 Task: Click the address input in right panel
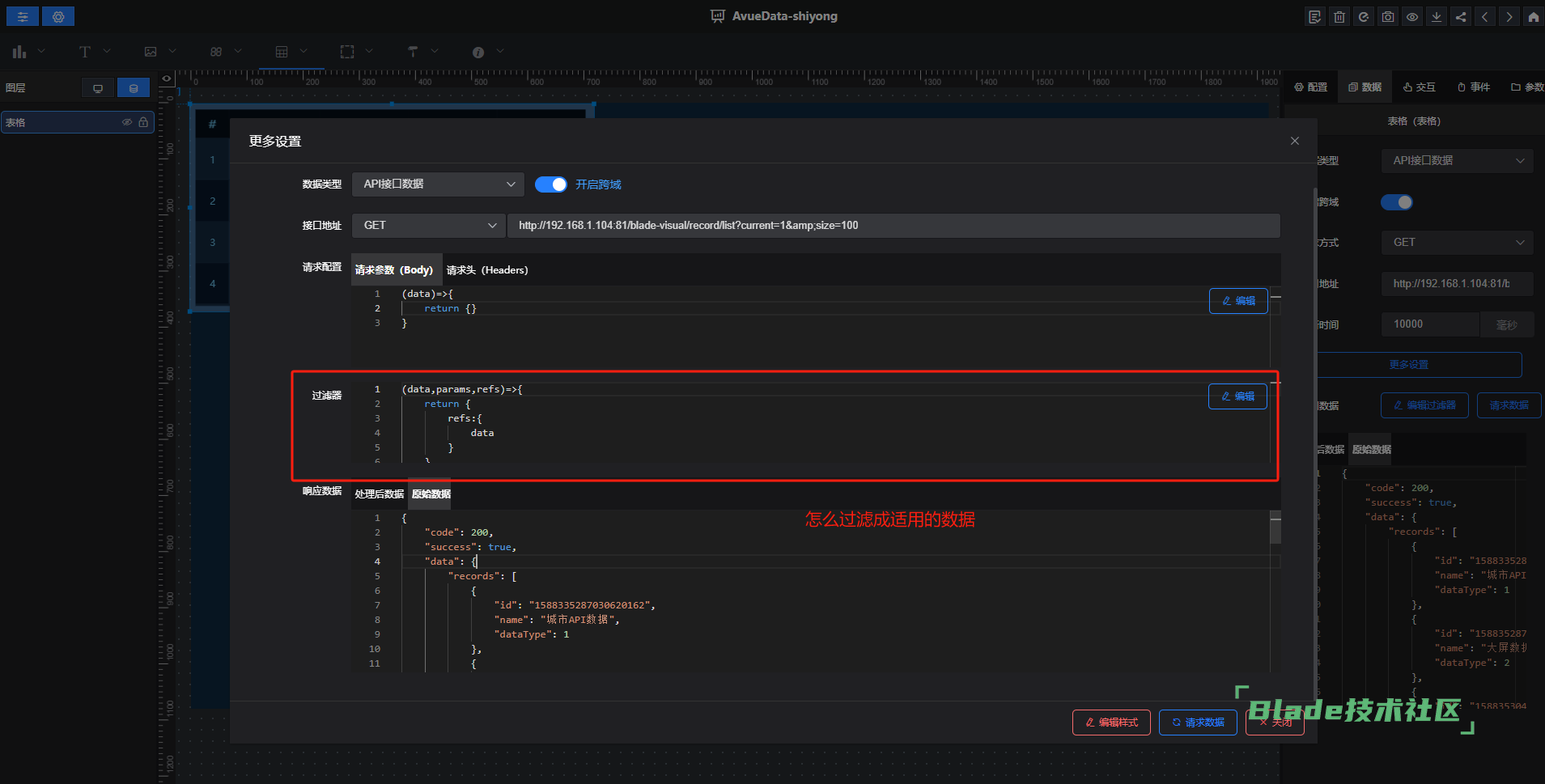[x=1457, y=284]
